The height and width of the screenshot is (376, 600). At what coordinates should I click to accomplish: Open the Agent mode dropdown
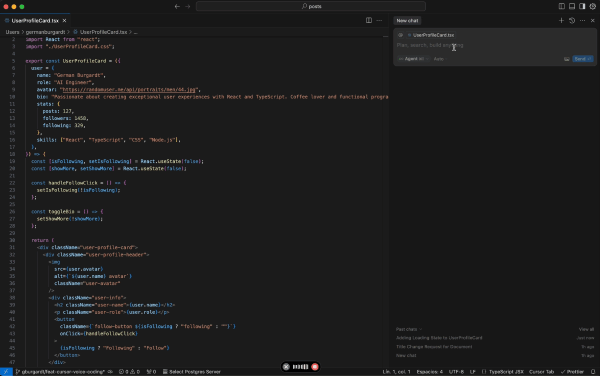pyautogui.click(x=413, y=59)
